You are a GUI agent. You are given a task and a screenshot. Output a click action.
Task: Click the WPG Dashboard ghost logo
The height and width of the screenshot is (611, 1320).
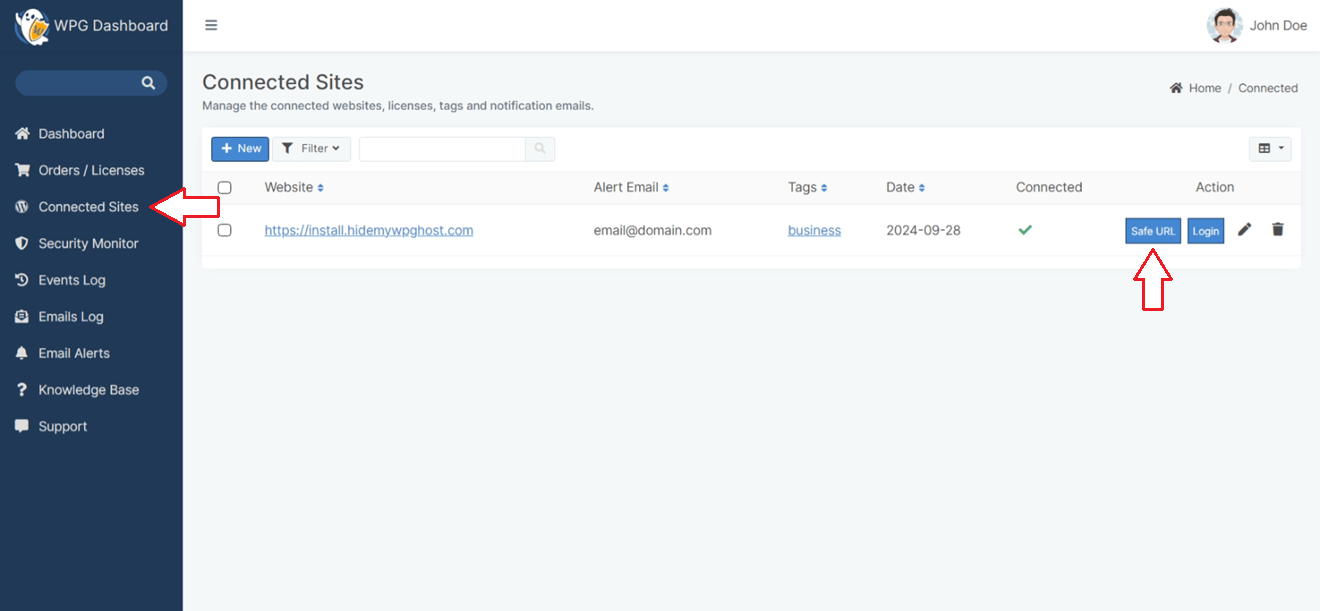point(32,26)
